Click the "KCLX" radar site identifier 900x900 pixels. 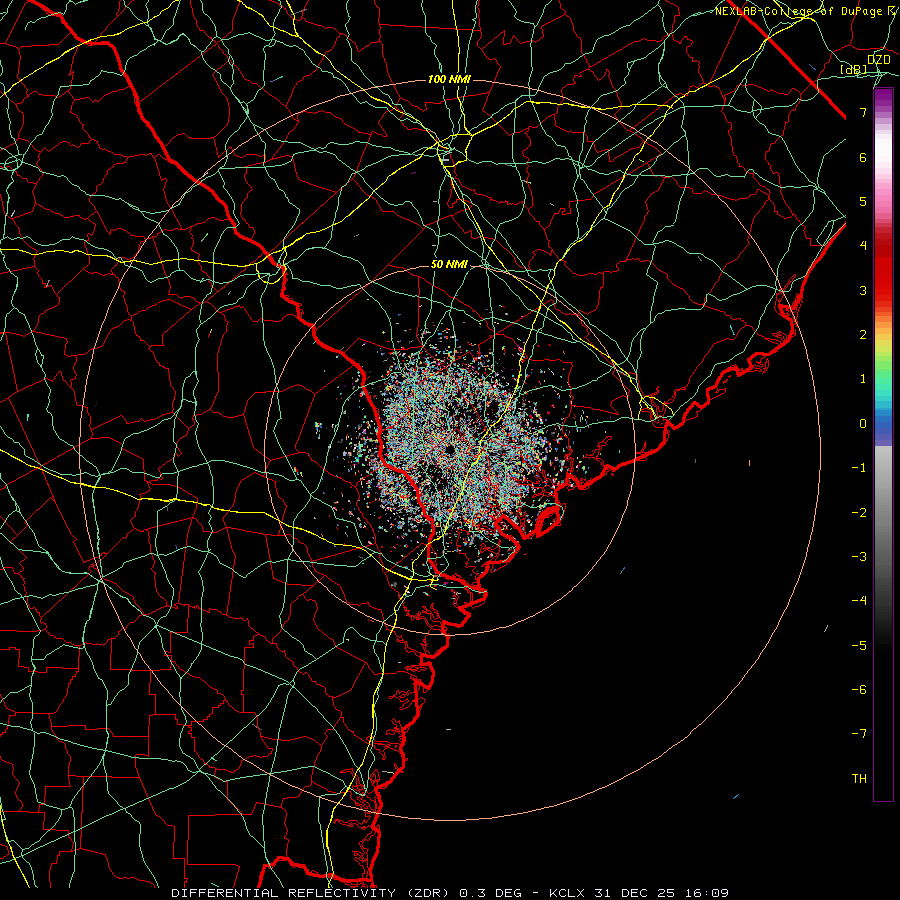tap(566, 893)
